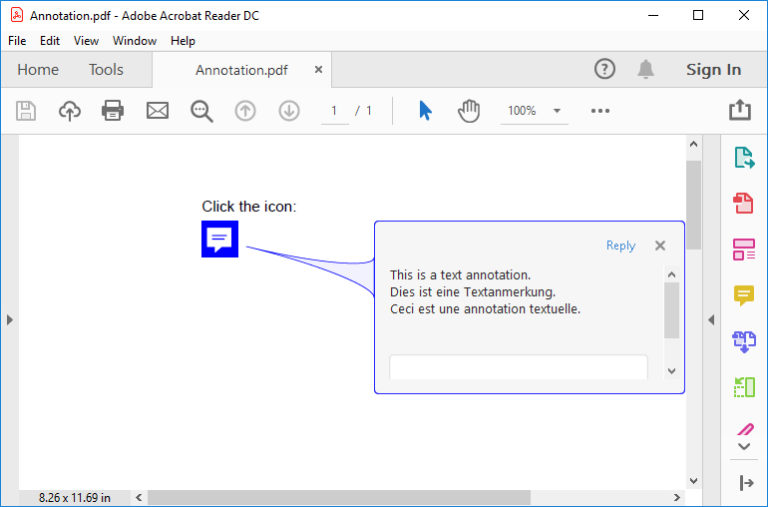This screenshot has height=507, width=768.
Task: Open the zoom level dropdown
Action: (x=556, y=111)
